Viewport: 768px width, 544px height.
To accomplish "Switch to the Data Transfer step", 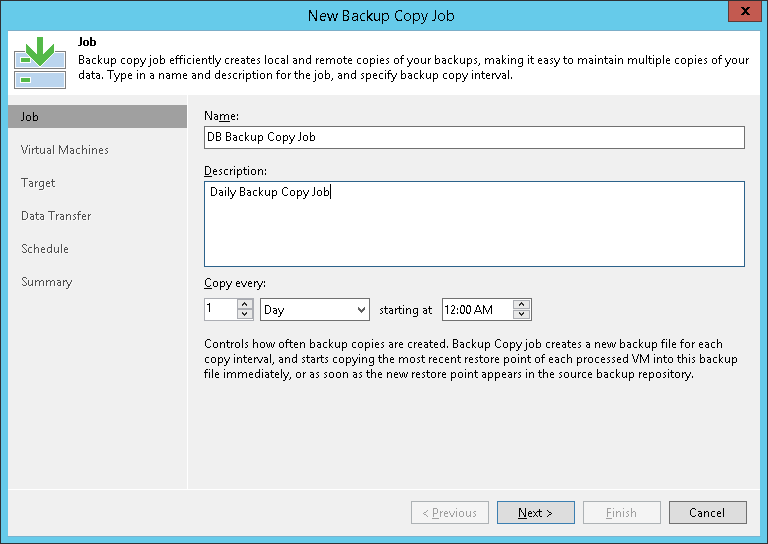I will point(56,216).
